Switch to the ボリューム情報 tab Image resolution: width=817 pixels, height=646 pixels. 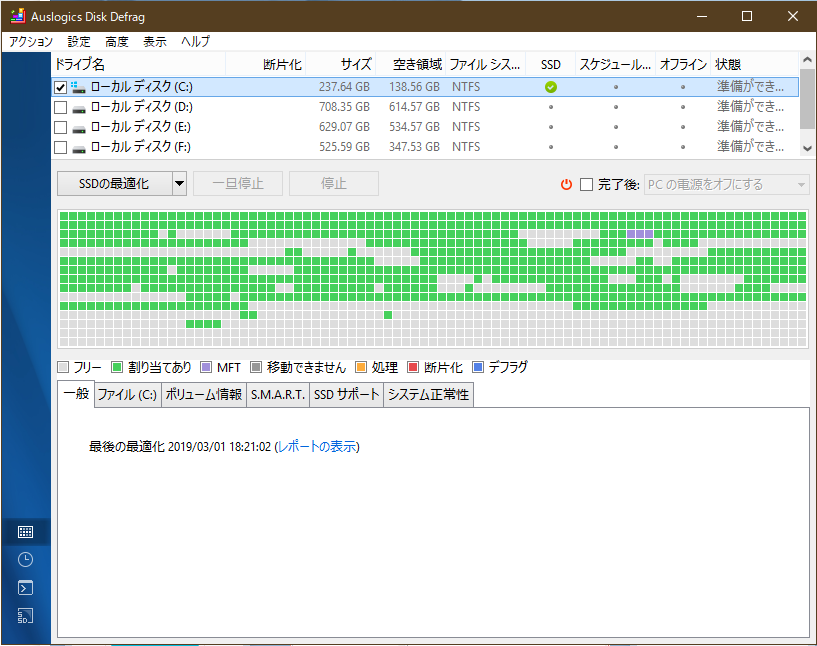point(204,394)
